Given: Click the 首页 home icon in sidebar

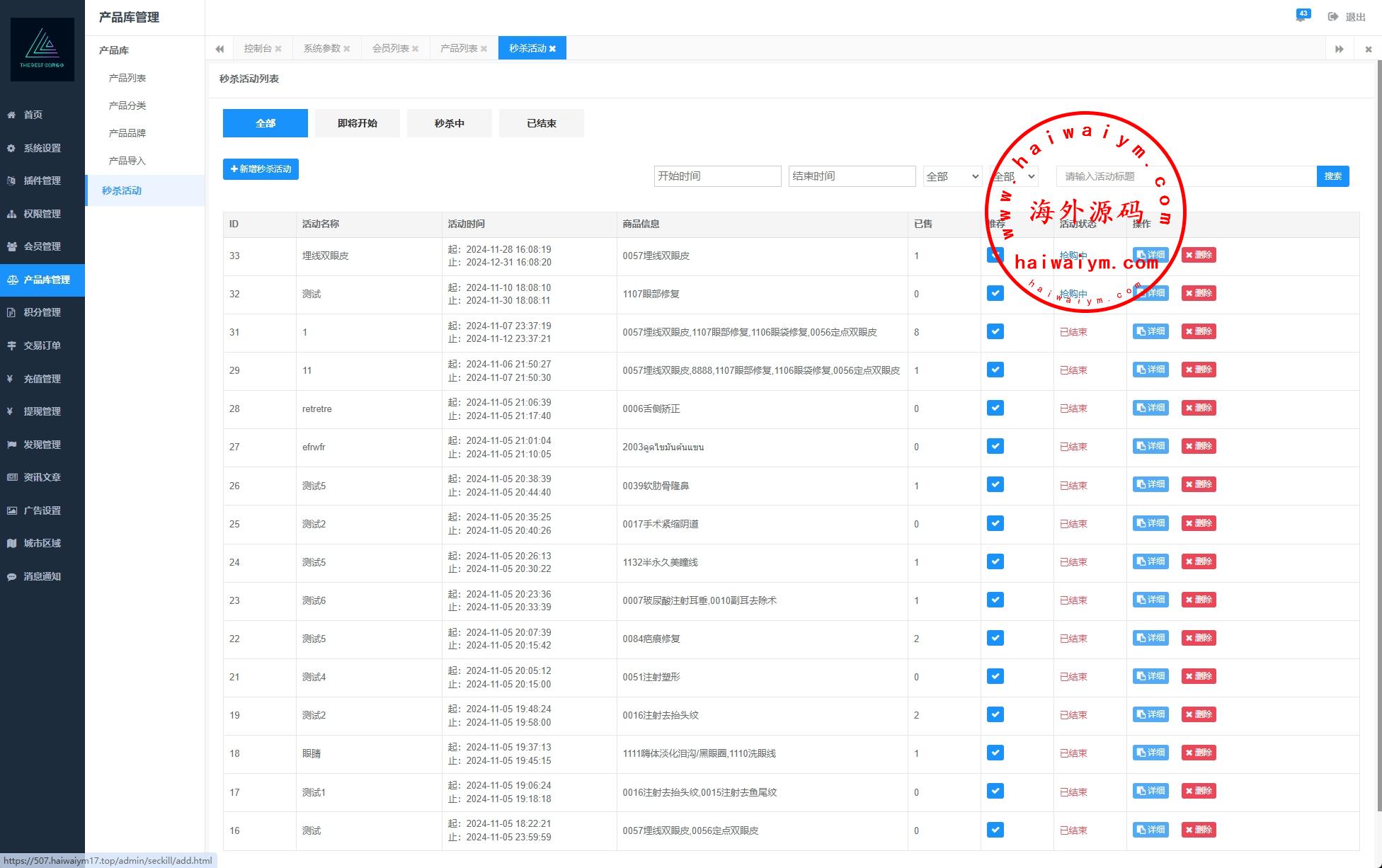Looking at the screenshot, I should coord(11,115).
